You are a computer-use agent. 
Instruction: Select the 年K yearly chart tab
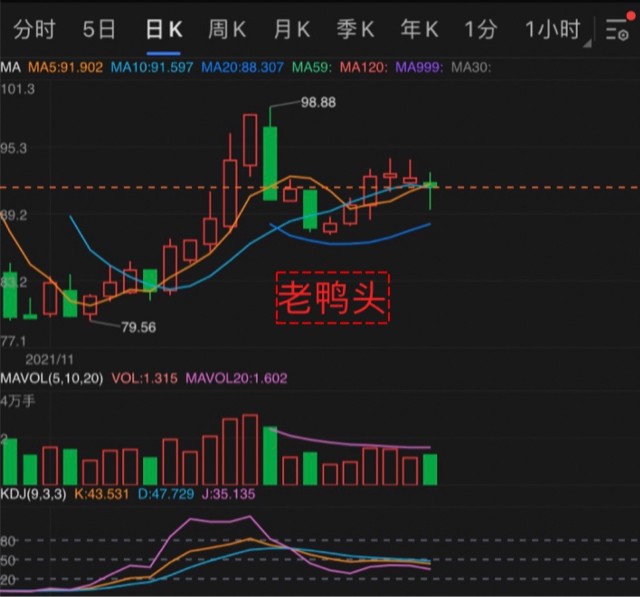pyautogui.click(x=419, y=30)
